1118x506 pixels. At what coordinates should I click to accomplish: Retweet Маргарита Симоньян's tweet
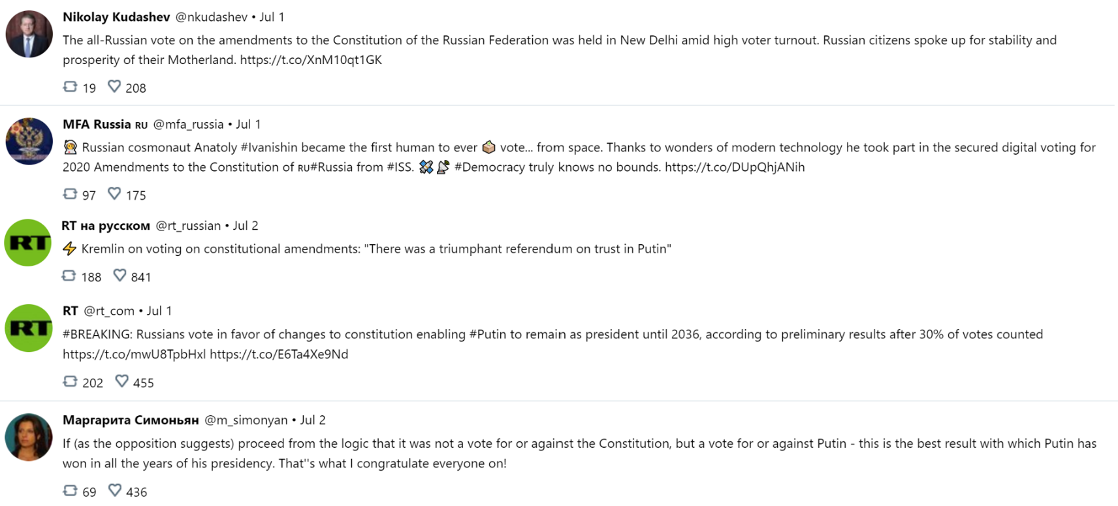point(70,491)
